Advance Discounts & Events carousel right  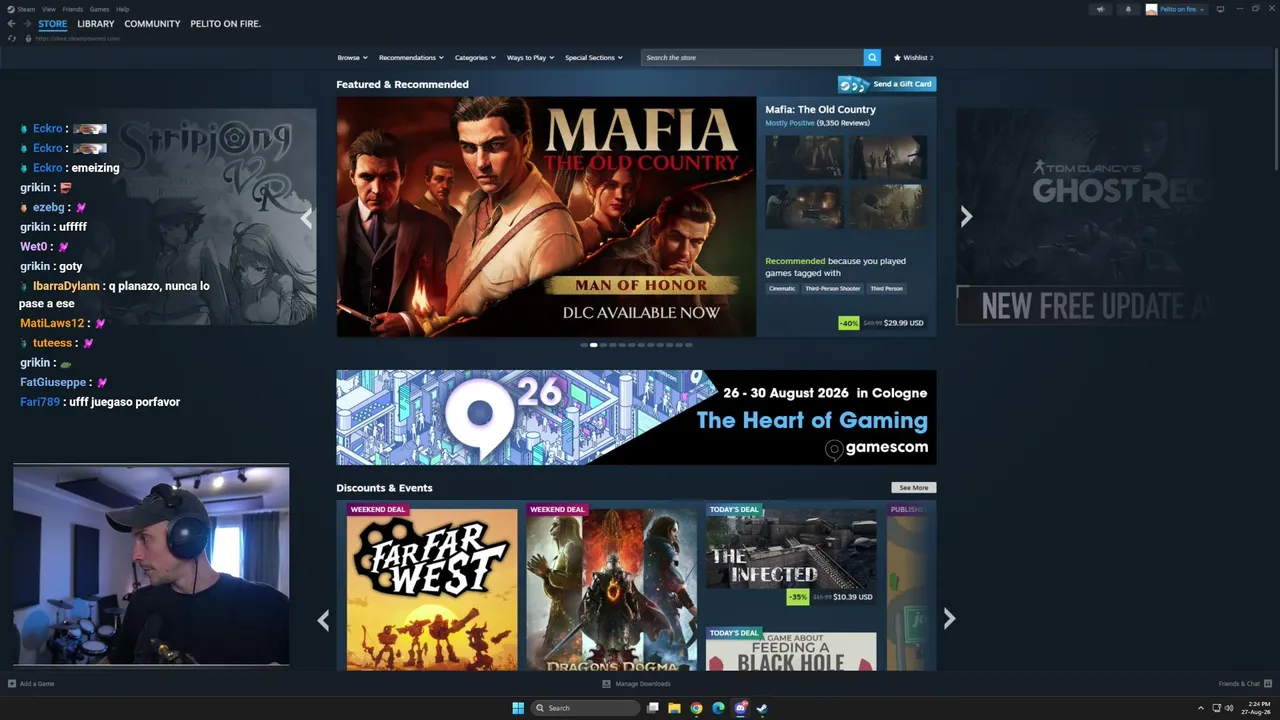949,620
